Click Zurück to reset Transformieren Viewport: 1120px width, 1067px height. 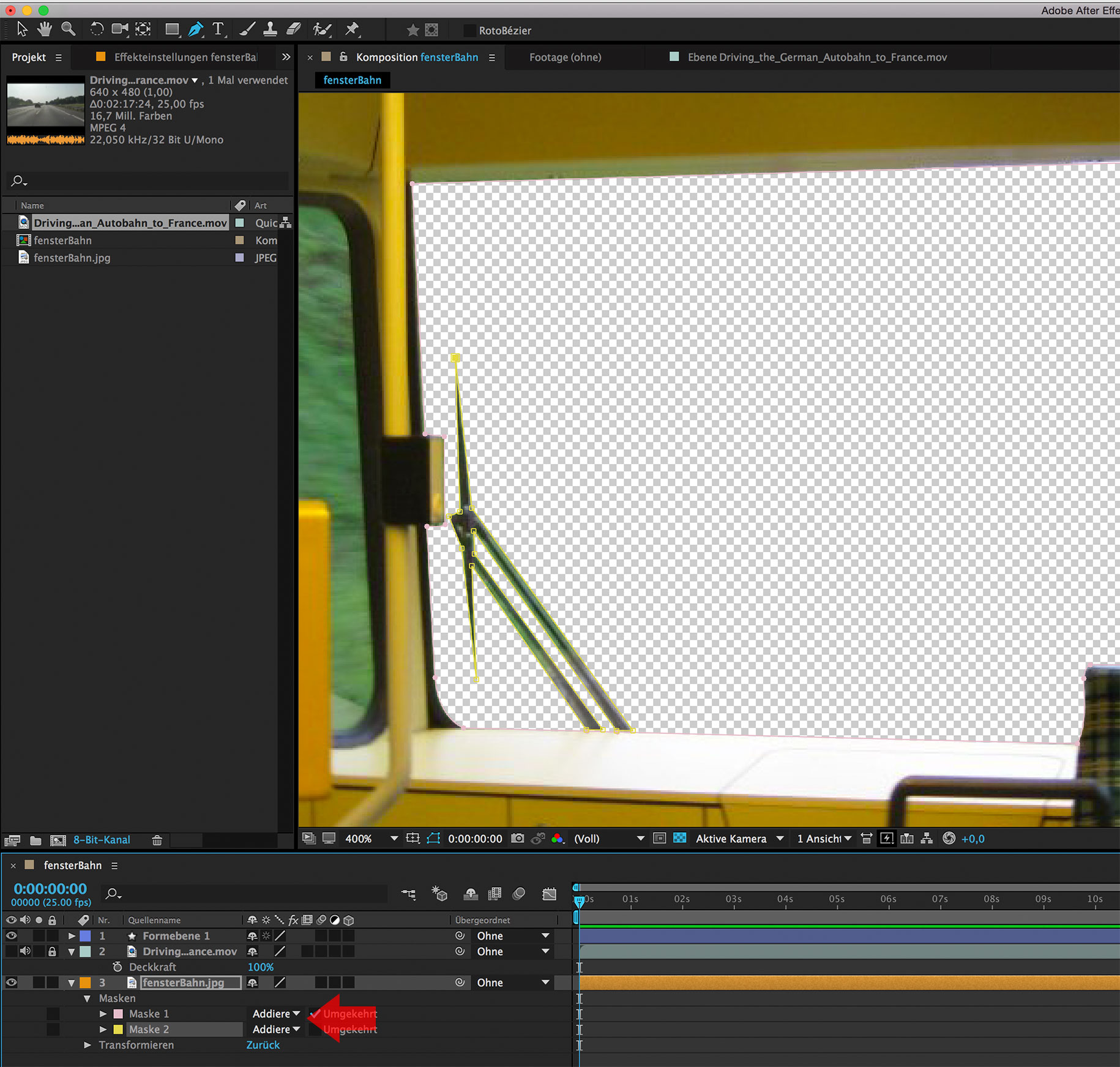coord(263,1045)
